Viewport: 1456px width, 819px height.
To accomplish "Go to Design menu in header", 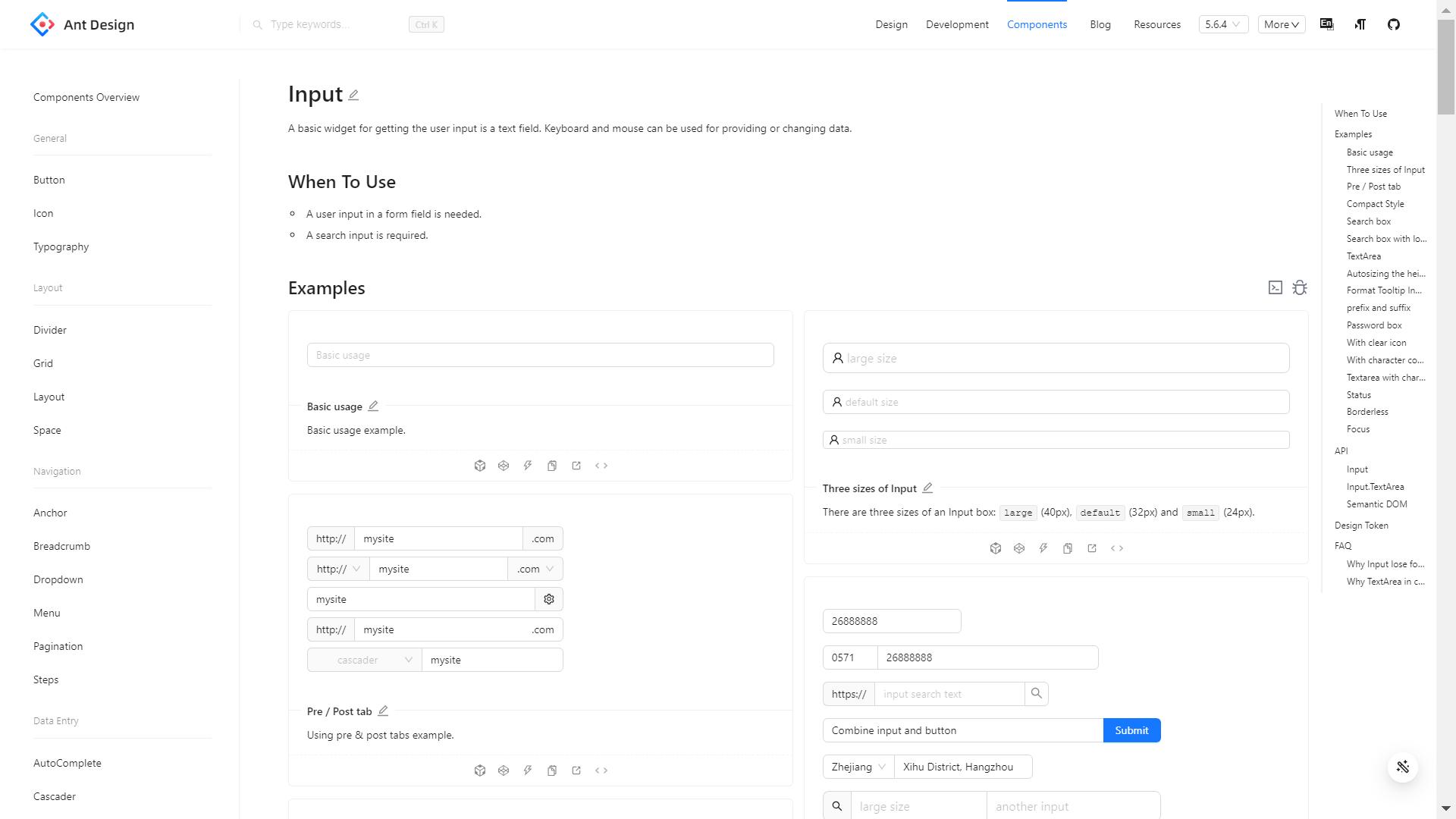I will coord(891,24).
